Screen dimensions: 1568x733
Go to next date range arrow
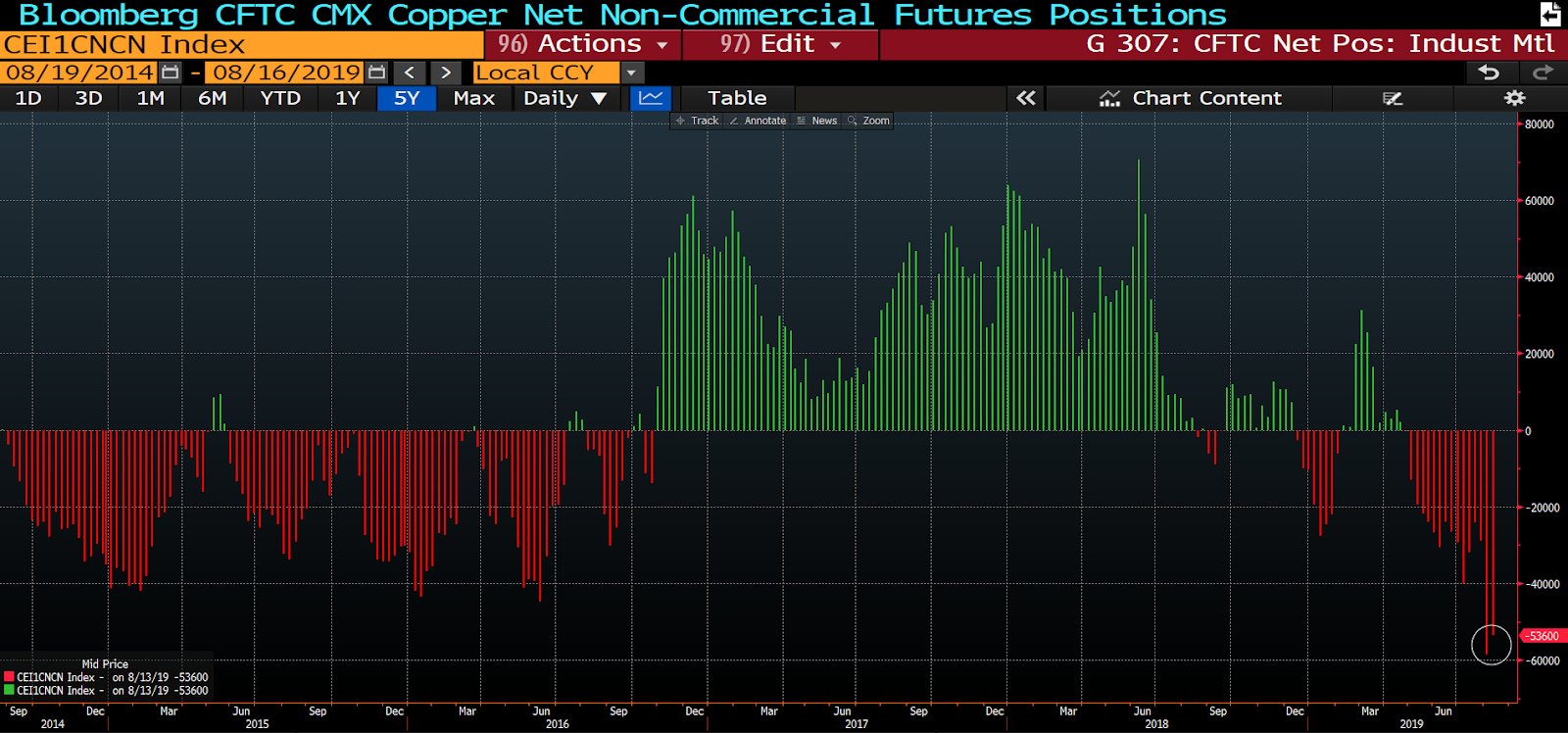(446, 73)
